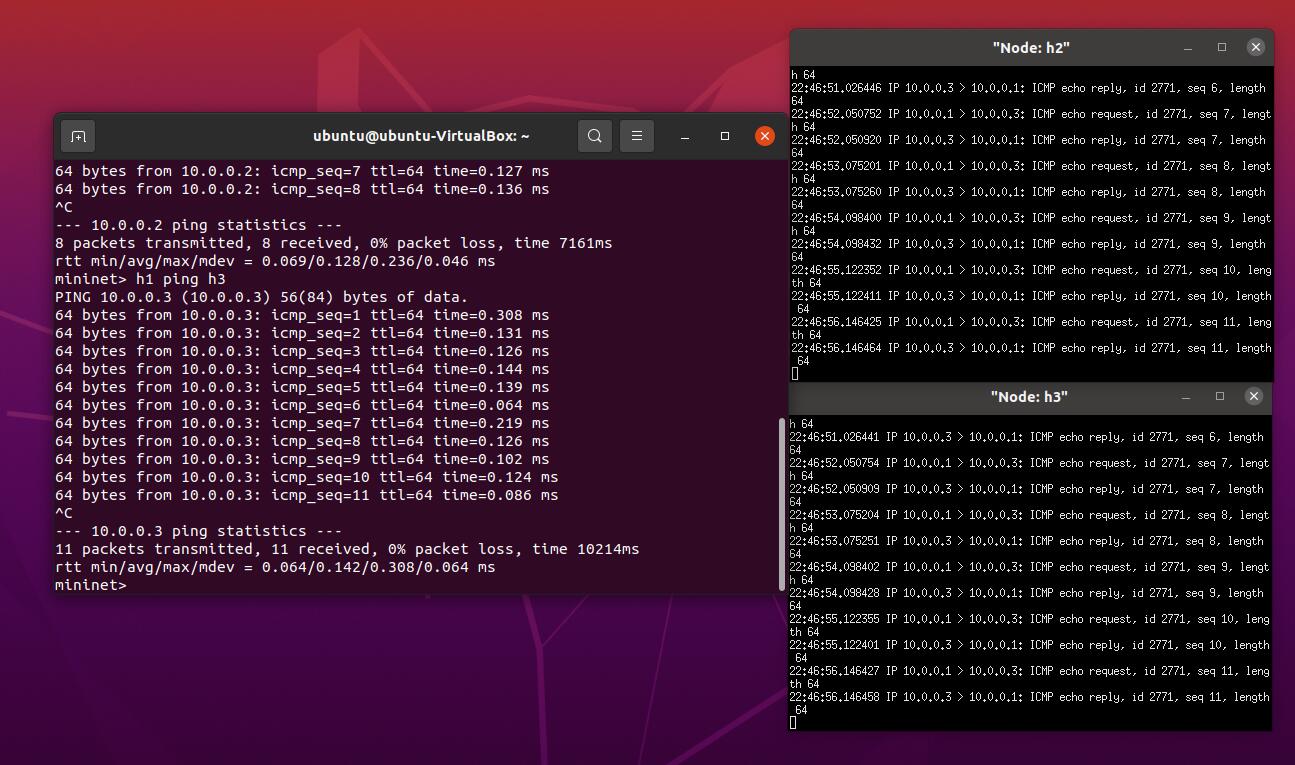Maximize the "Node: h3" window
Image resolution: width=1295 pixels, height=765 pixels.
pyautogui.click(x=1220, y=397)
